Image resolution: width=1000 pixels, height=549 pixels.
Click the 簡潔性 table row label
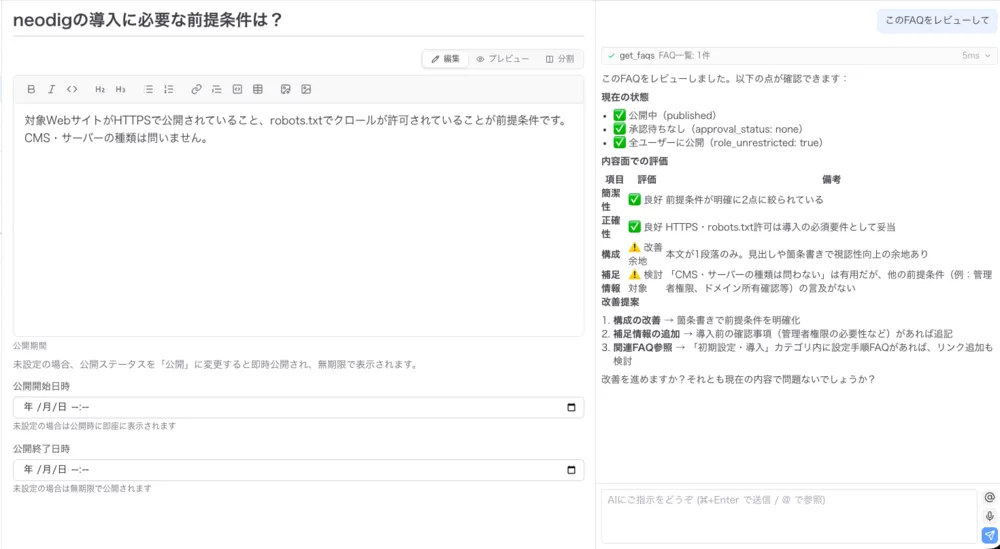pyautogui.click(x=611, y=200)
